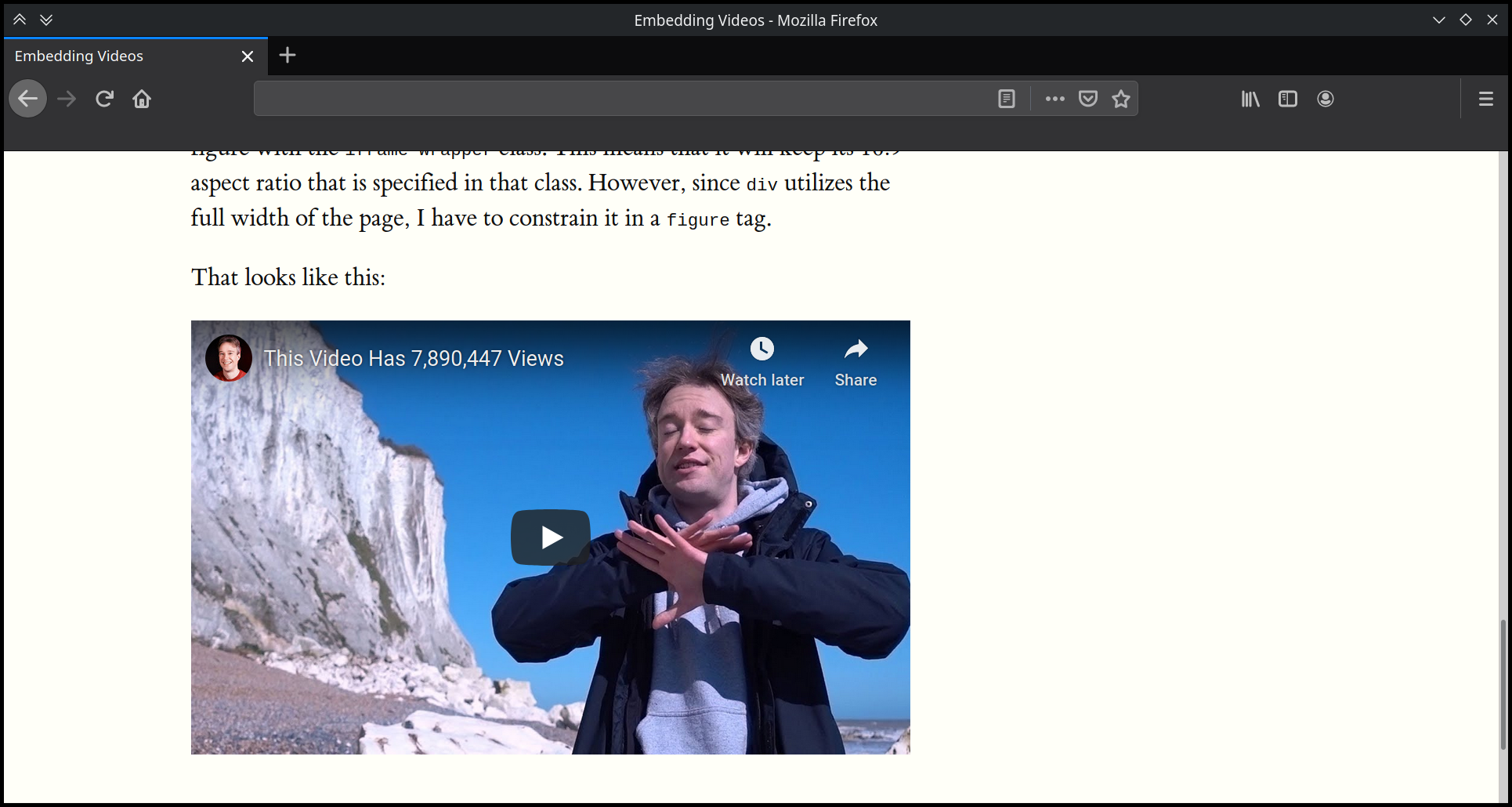Bookmark this page with star
Screen dimensions: 1512x807
point(1121,99)
